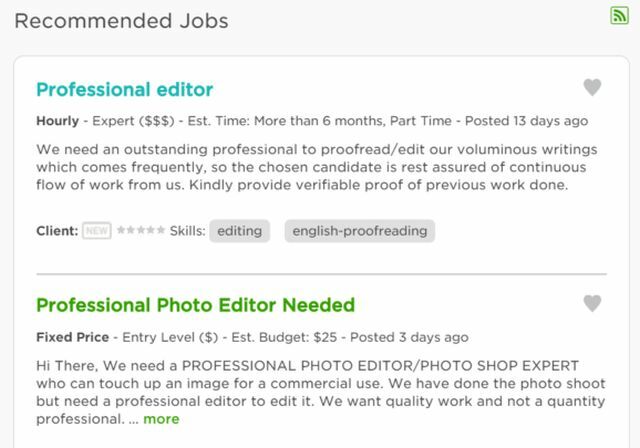Click the Posted 13 days ago text
Screen dimensions: 640x448
click(x=527, y=121)
